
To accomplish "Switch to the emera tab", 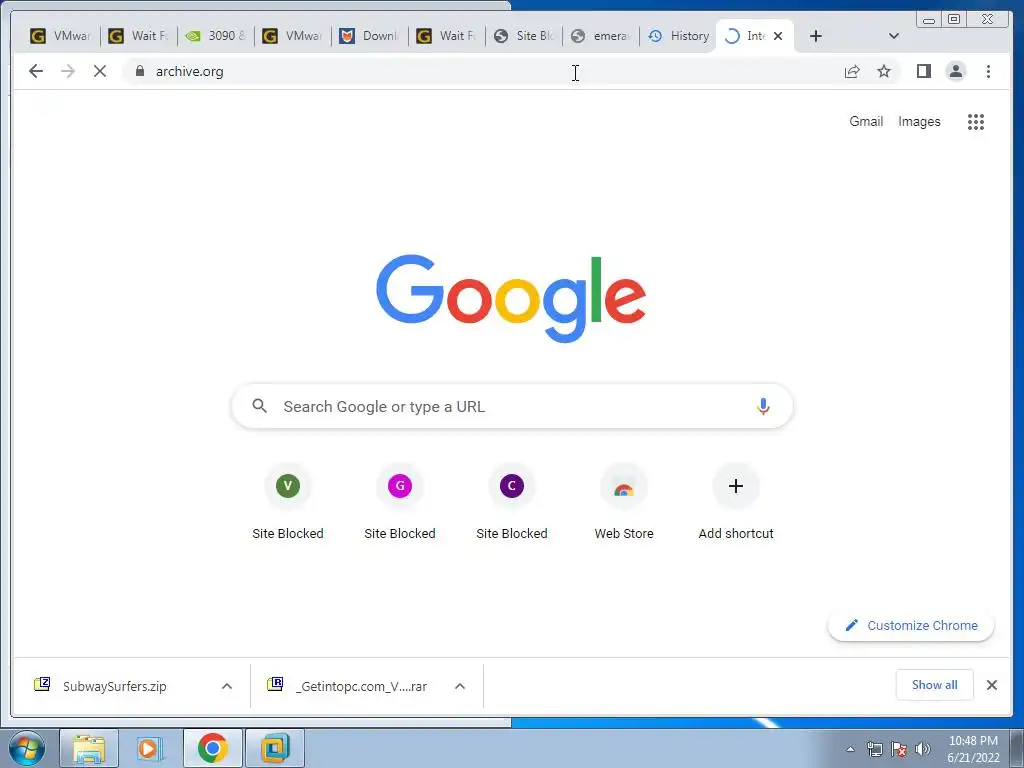I will [x=601, y=36].
